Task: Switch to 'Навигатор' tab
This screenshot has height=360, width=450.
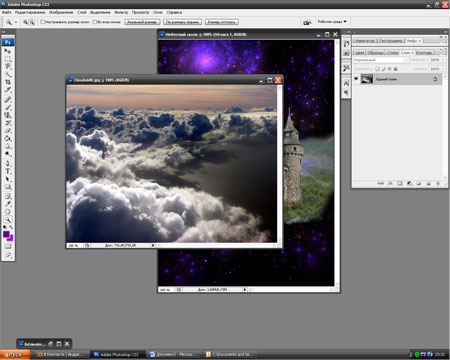Action: [365, 41]
